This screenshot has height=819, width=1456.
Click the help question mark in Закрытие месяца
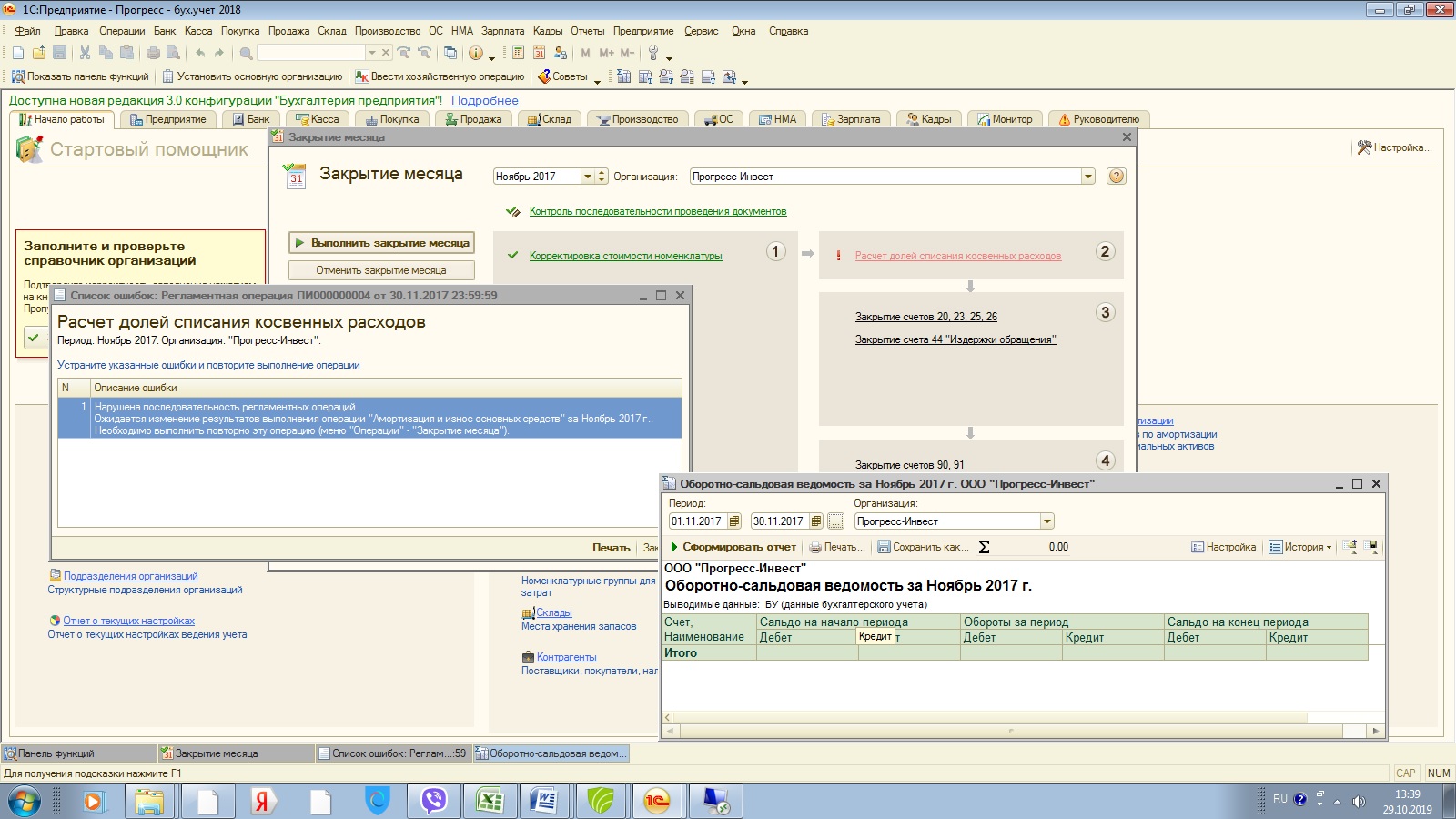click(1116, 177)
